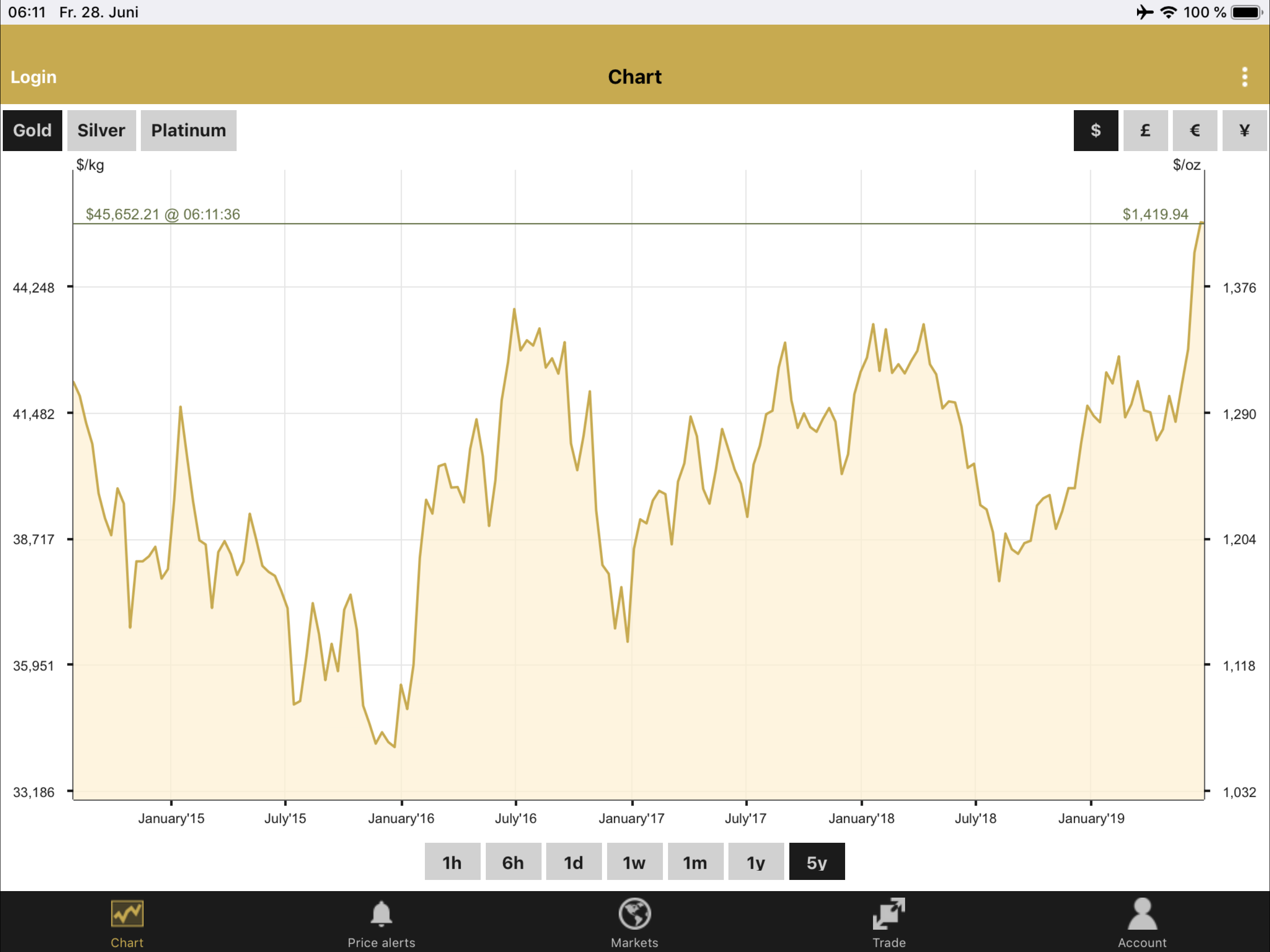Select the 1h timeframe button
1270x952 pixels.
(452, 862)
